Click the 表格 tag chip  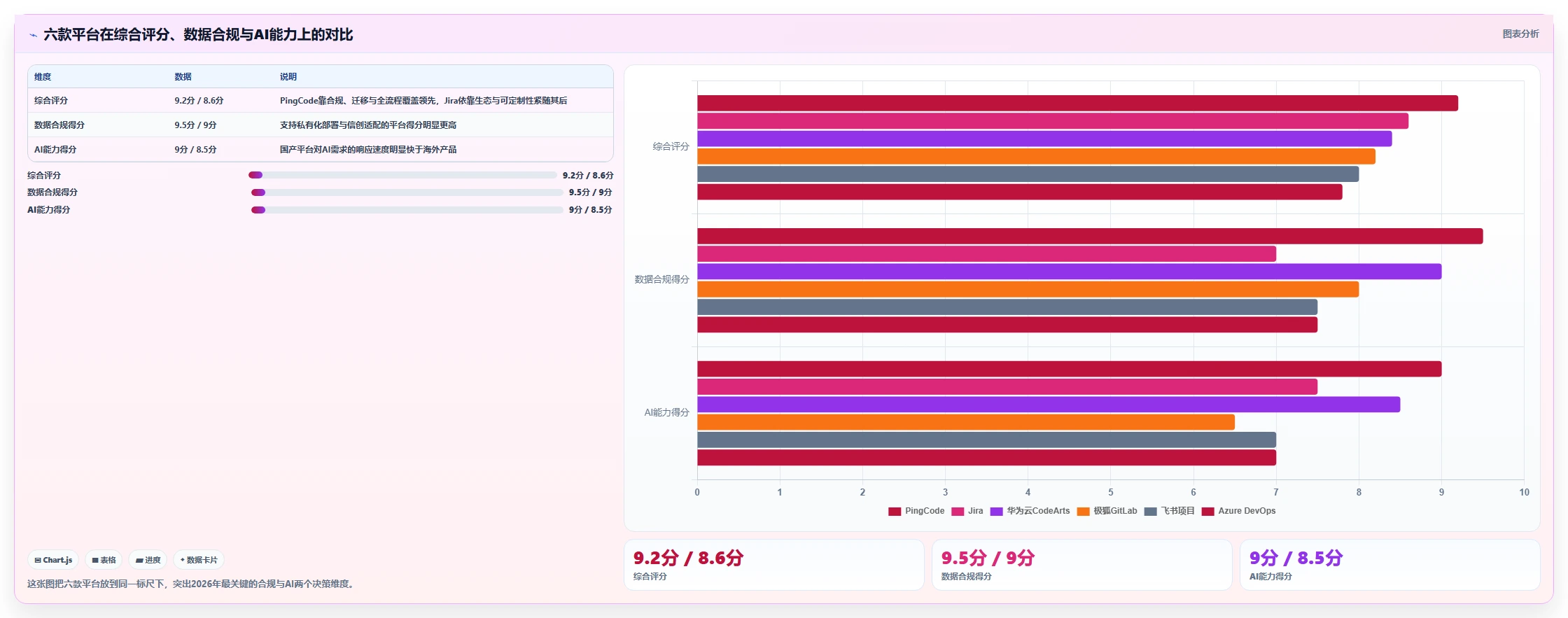click(104, 560)
